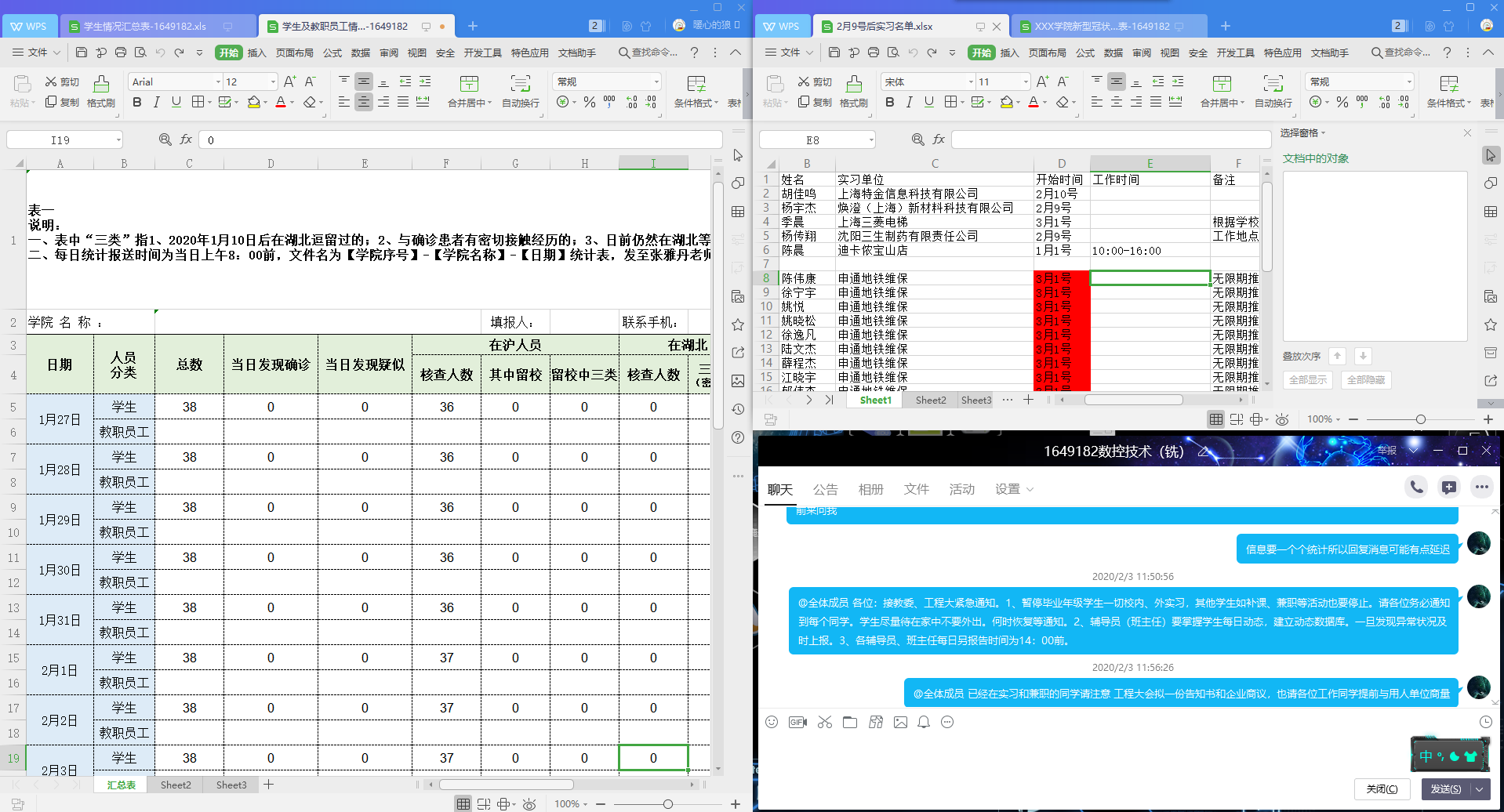
Task: Click Cut (剪切) in left window
Action: tap(62, 82)
